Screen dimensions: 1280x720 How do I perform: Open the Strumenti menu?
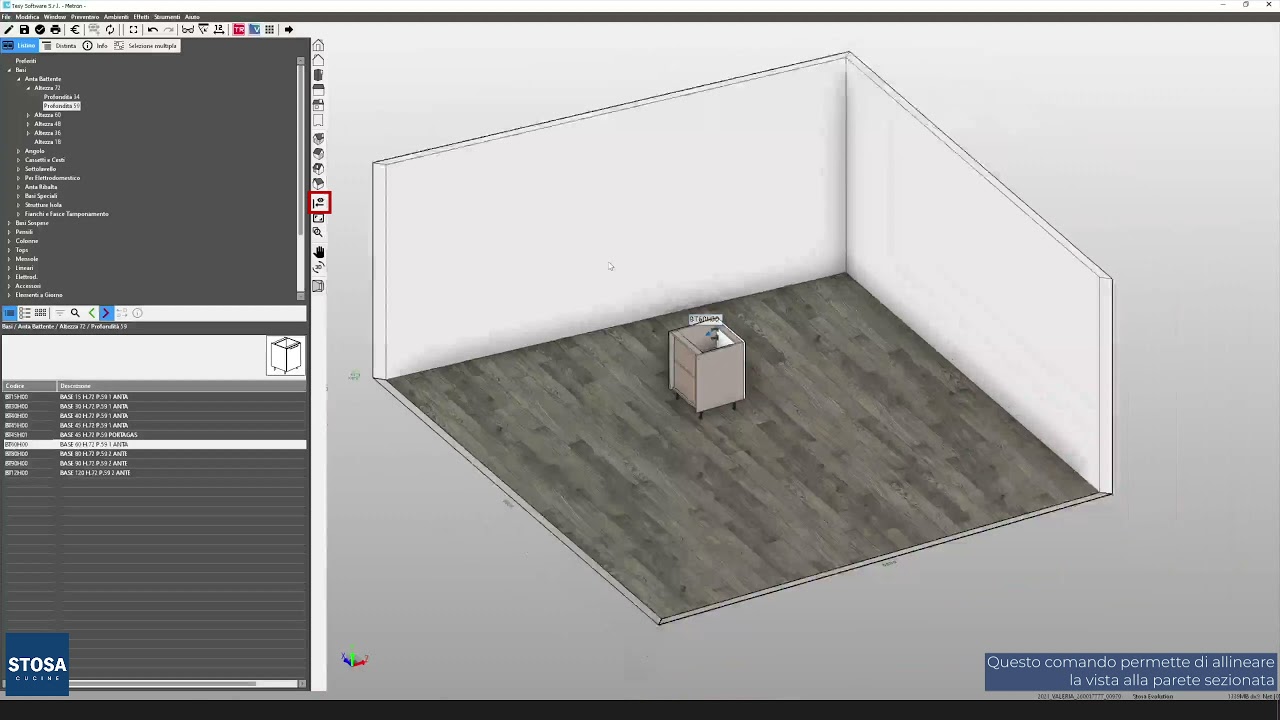tap(167, 17)
